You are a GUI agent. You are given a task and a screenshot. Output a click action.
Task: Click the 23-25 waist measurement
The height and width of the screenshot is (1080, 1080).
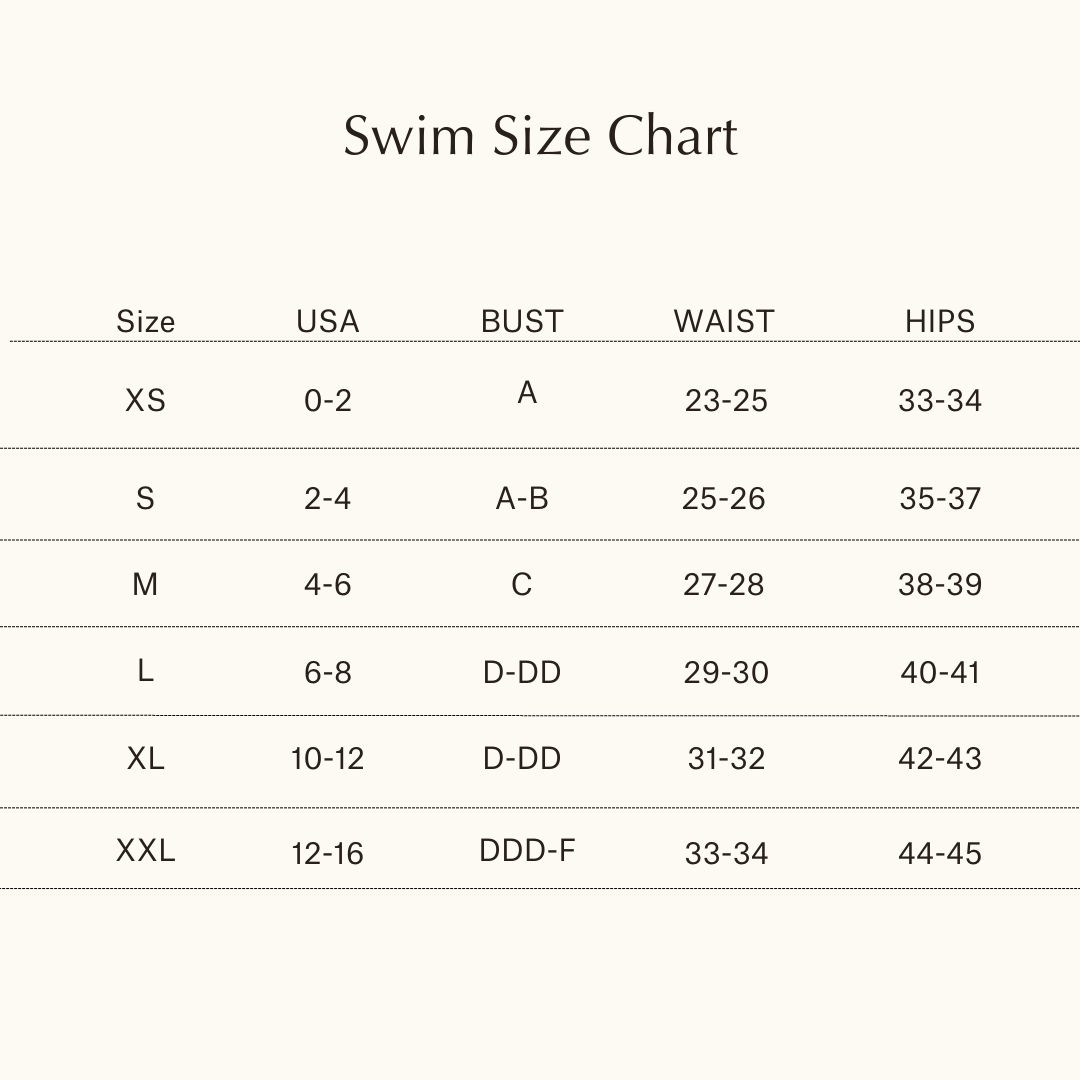(x=726, y=400)
